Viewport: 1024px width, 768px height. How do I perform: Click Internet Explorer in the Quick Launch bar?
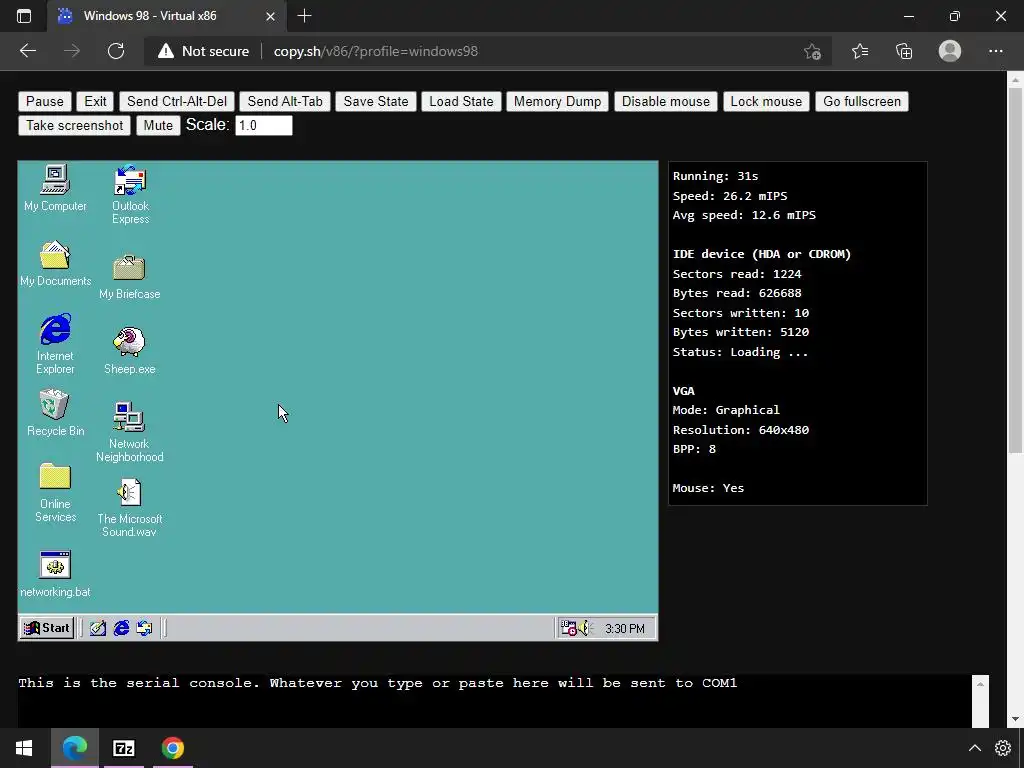121,628
